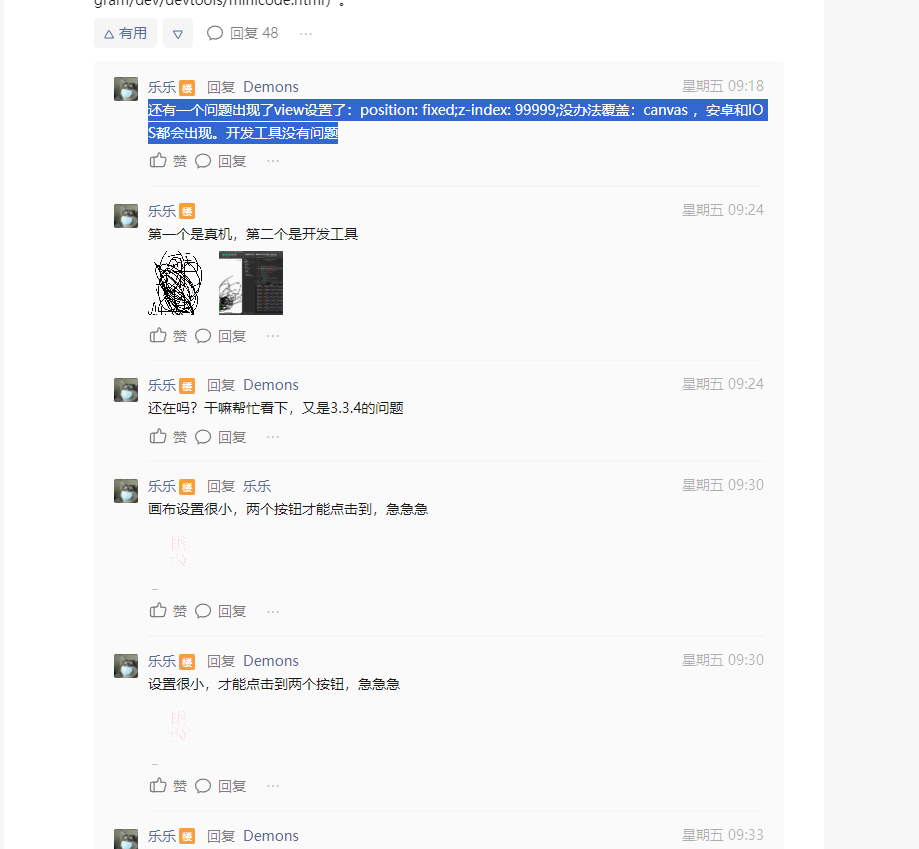
Task: Open the 回复 48 comments icon
Action: pos(242,33)
